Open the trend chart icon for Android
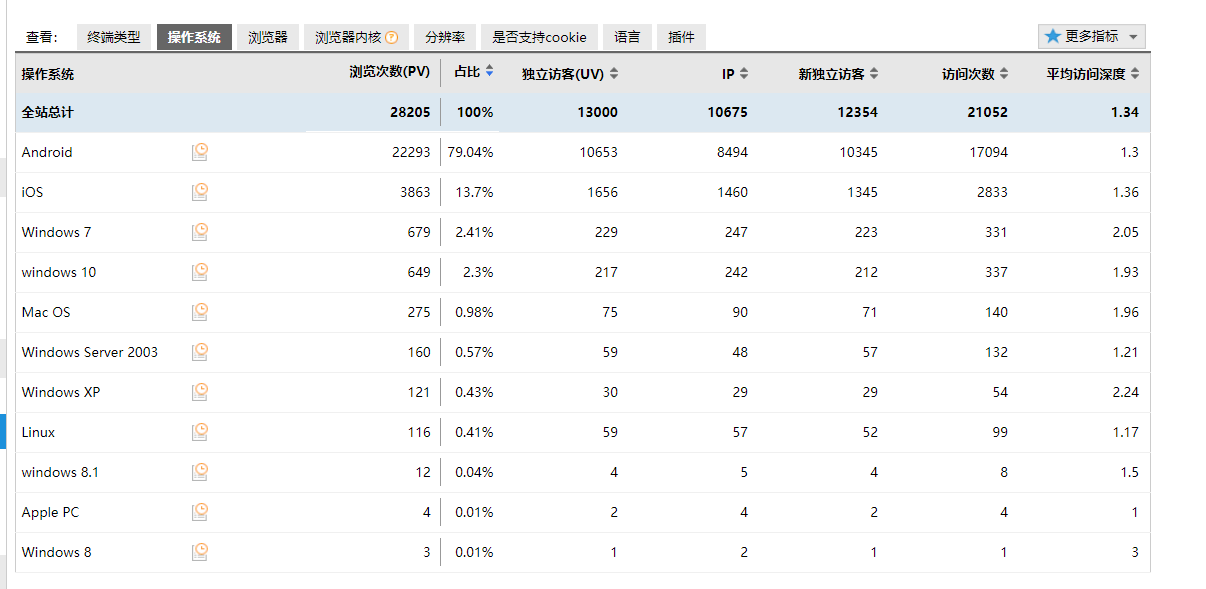 coord(199,152)
